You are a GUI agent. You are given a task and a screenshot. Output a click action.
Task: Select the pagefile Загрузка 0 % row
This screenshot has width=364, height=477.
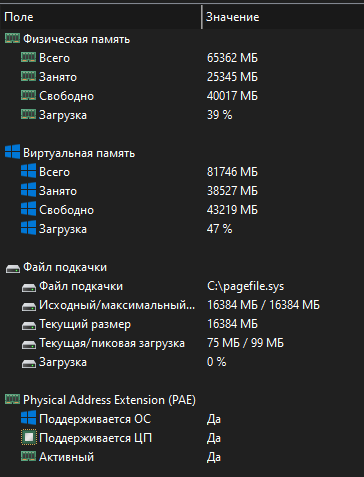pyautogui.click(x=182, y=362)
